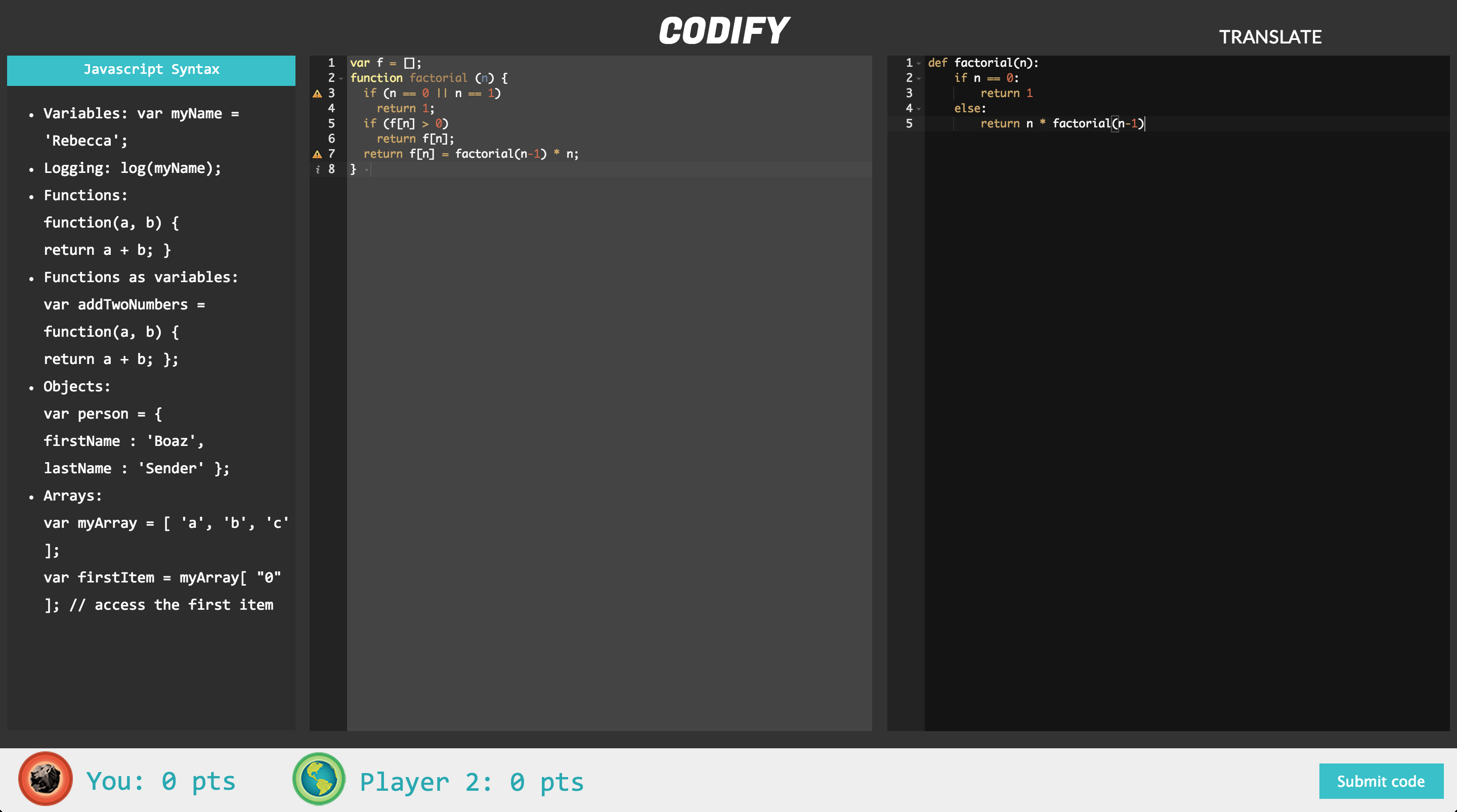This screenshot has height=812, width=1457.
Task: Click the warning icon on line 3
Action: click(317, 94)
